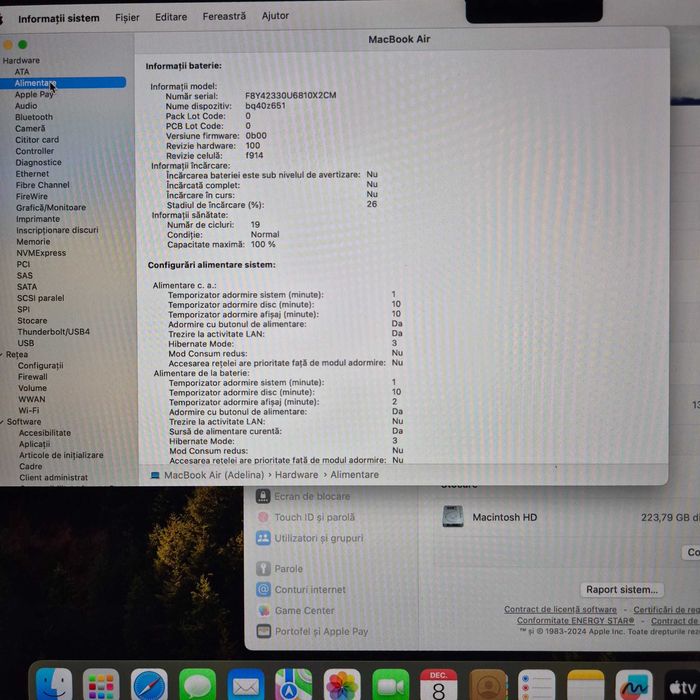This screenshot has width=700, height=700.
Task: Open Photos app in the Dock
Action: (342, 685)
